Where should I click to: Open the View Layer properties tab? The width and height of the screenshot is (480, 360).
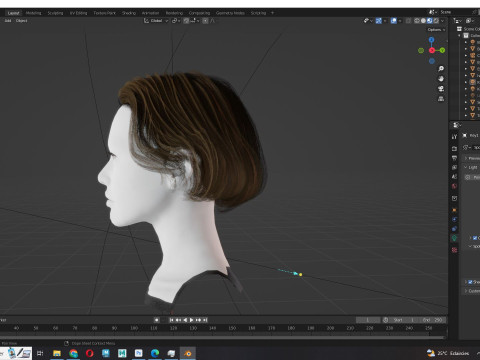pyautogui.click(x=454, y=167)
